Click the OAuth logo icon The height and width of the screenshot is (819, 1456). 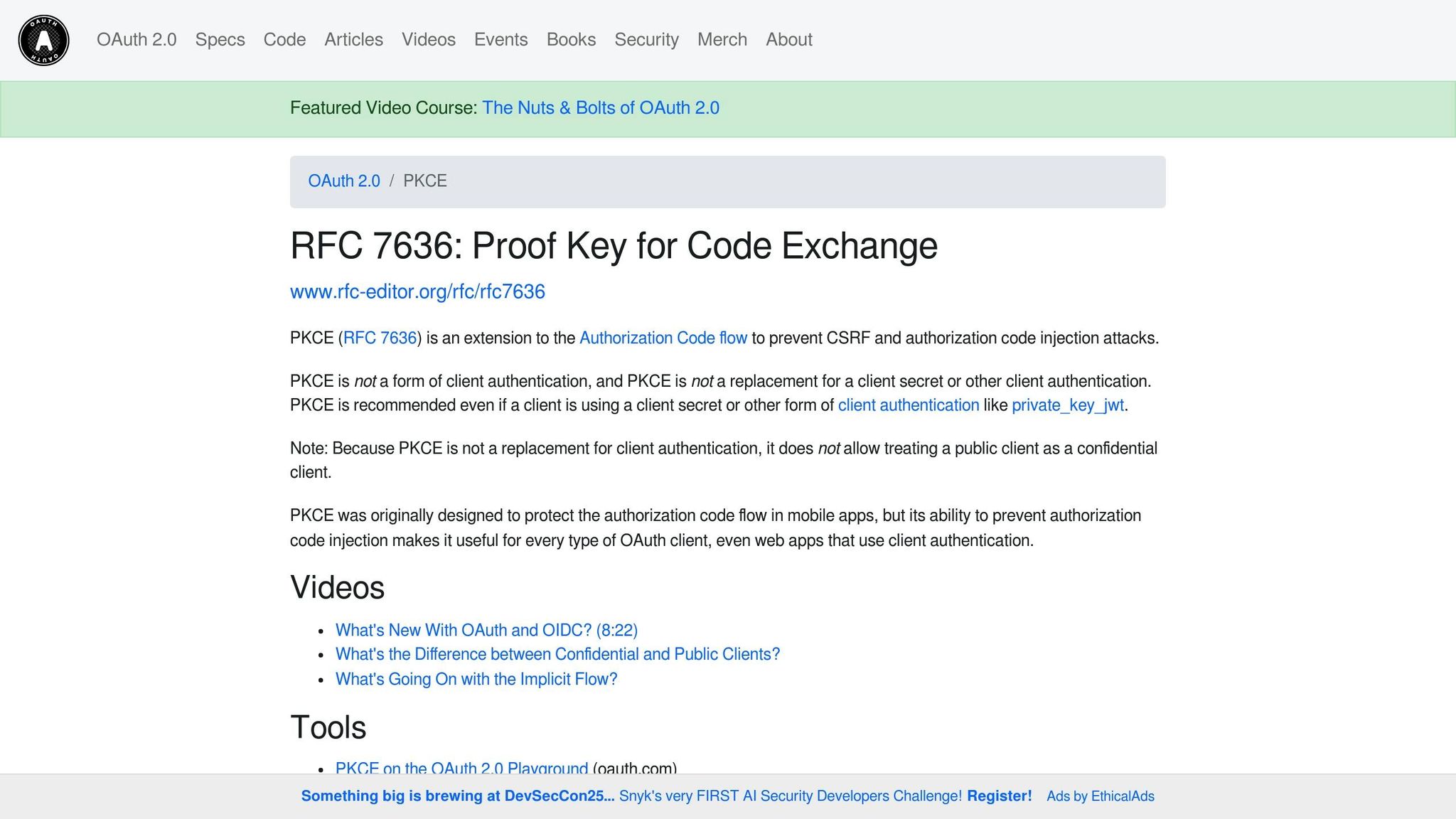pyautogui.click(x=43, y=40)
